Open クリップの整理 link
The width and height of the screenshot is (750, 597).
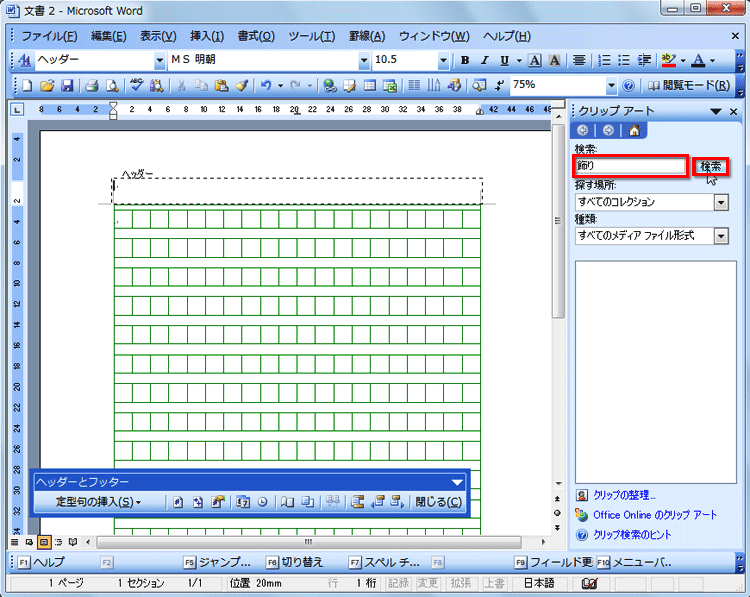click(x=624, y=495)
